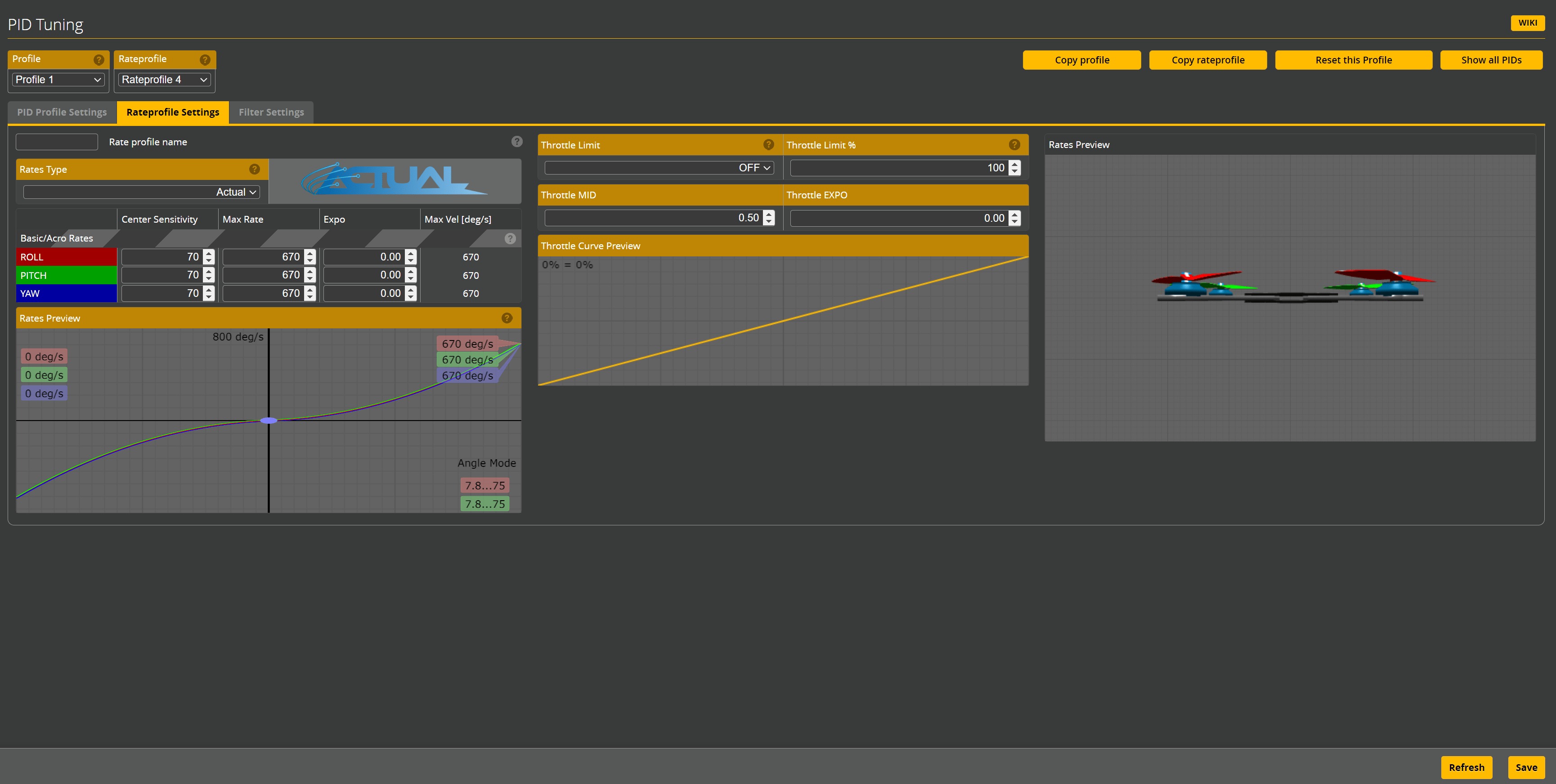Viewport: 1556px width, 784px height.
Task: Switch to the PID Profile Settings tab
Action: coord(61,112)
